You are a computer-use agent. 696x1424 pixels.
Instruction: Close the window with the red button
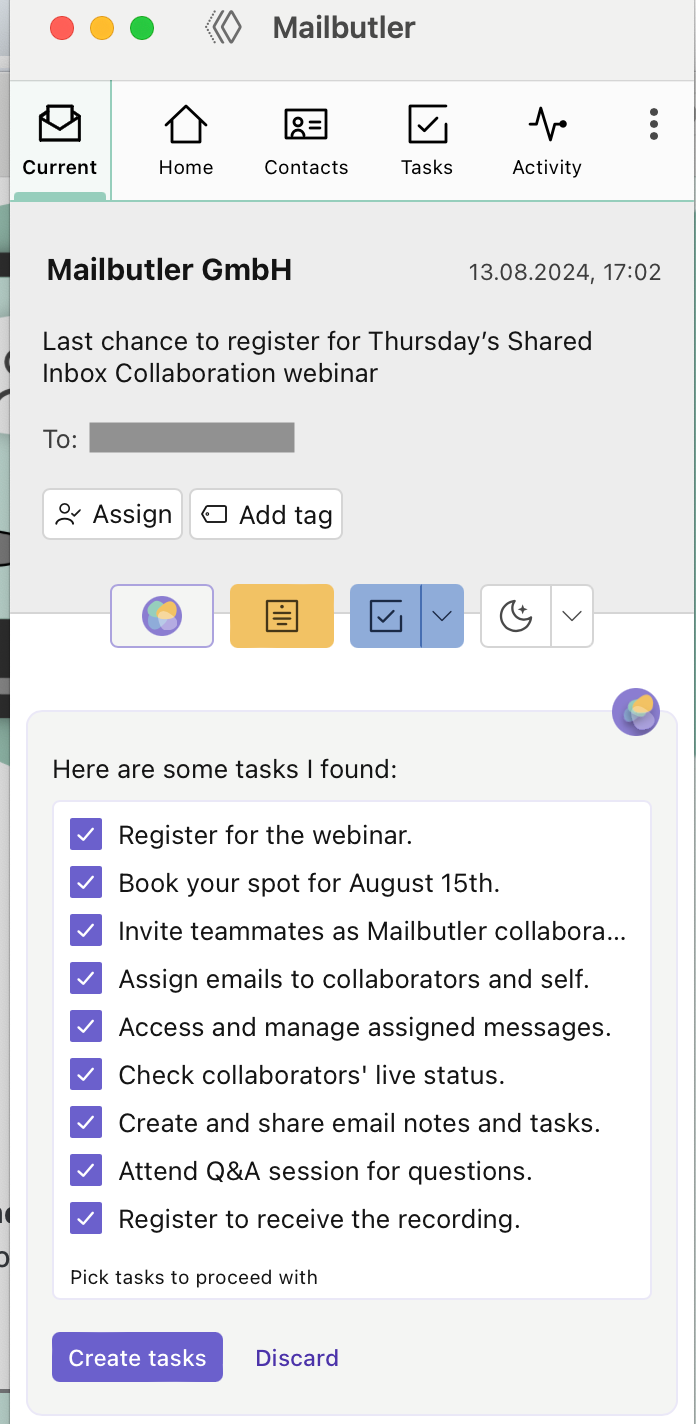(x=62, y=28)
